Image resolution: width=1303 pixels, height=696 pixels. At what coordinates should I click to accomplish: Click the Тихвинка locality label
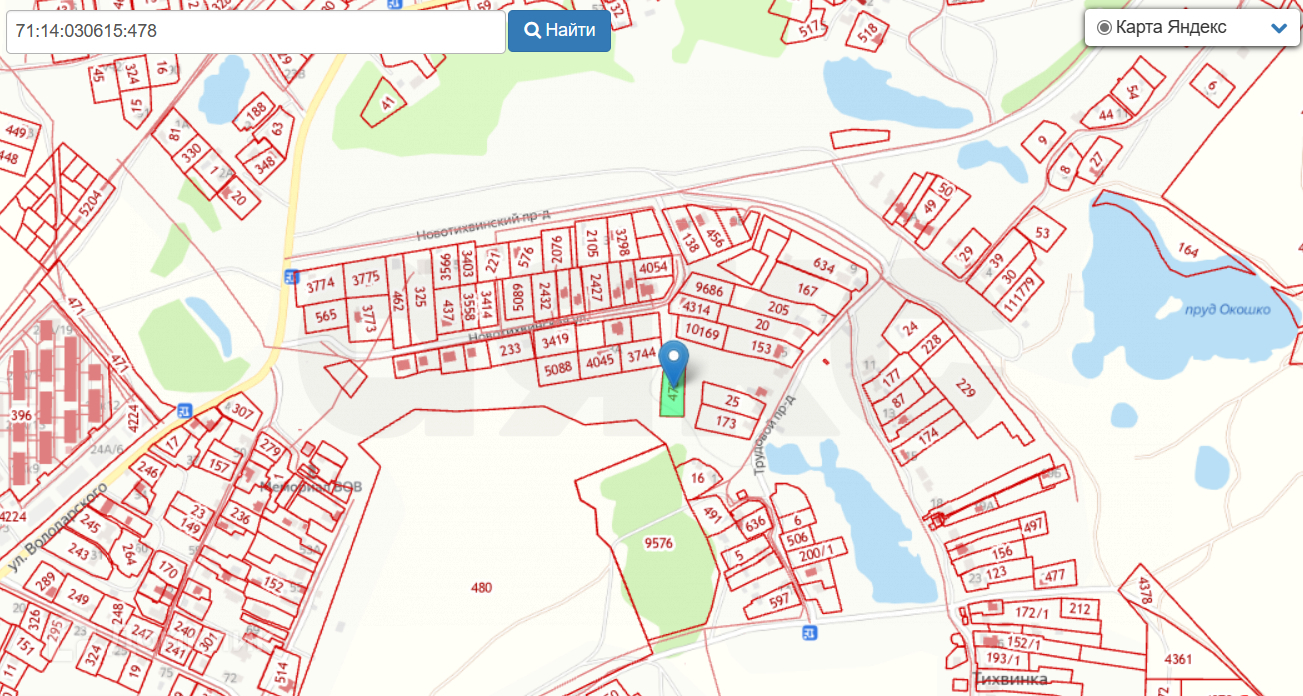tap(1010, 680)
